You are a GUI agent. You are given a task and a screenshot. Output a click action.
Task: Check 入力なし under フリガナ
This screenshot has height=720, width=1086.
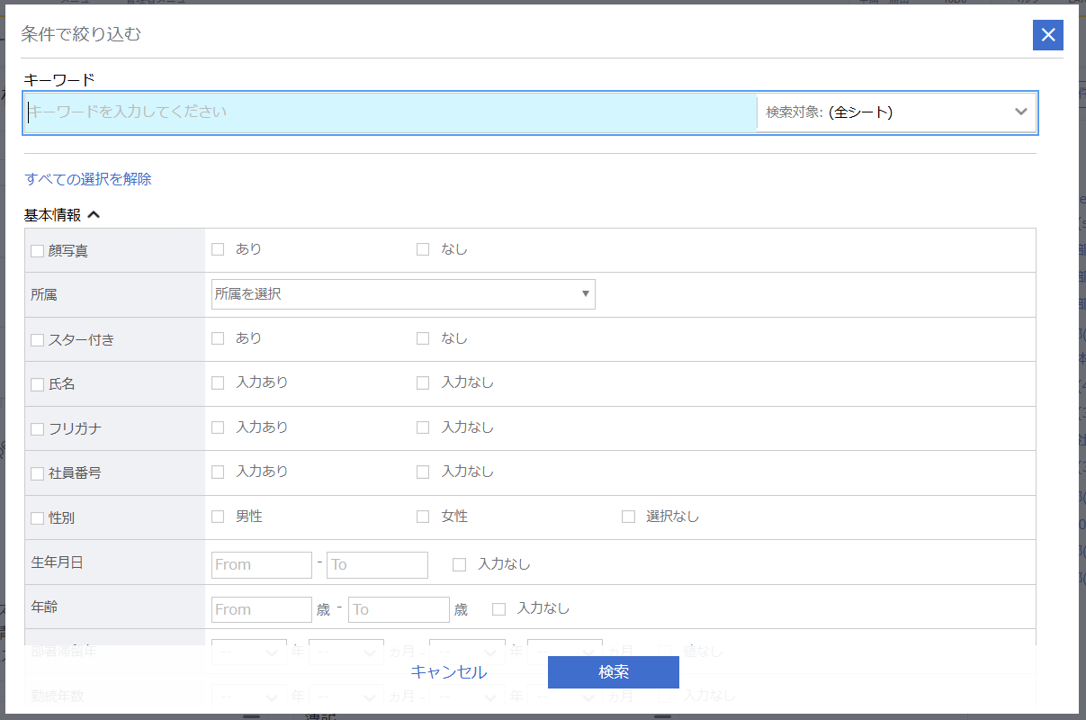pos(423,427)
